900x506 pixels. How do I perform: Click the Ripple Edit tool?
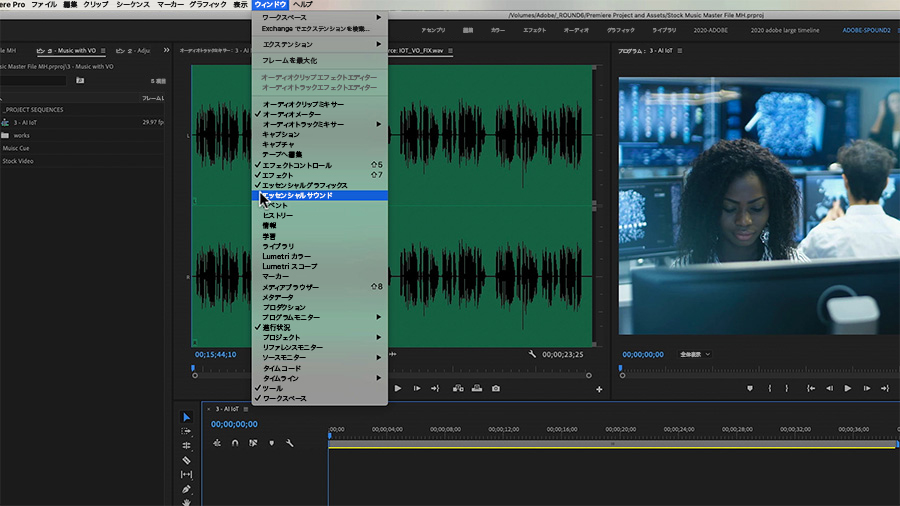[x=186, y=446]
